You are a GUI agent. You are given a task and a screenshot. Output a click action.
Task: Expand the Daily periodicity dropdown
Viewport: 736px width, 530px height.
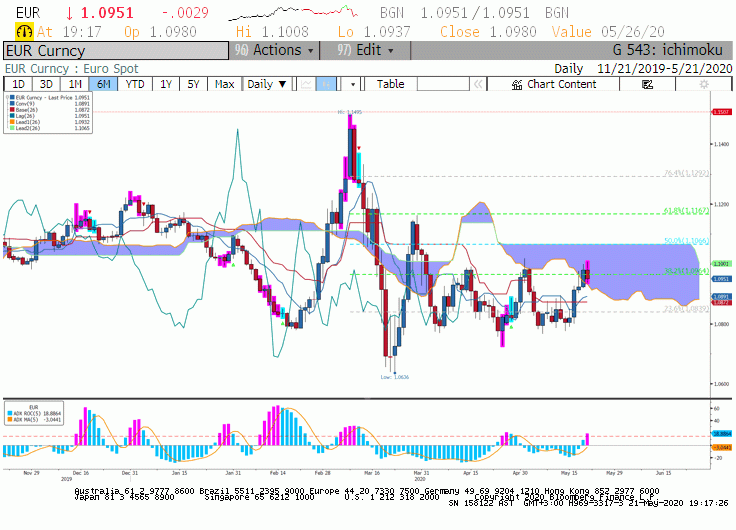click(x=267, y=84)
